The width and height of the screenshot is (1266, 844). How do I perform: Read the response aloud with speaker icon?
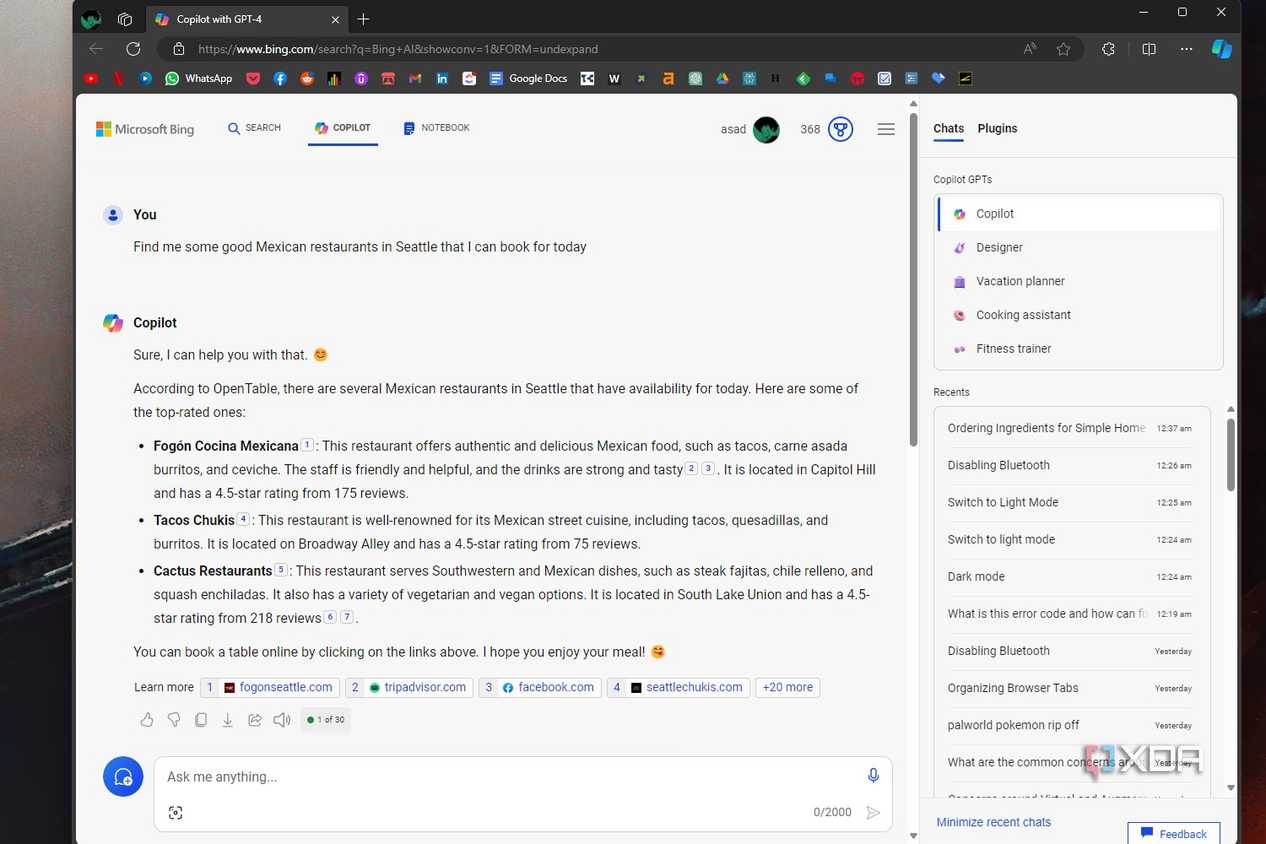[282, 720]
